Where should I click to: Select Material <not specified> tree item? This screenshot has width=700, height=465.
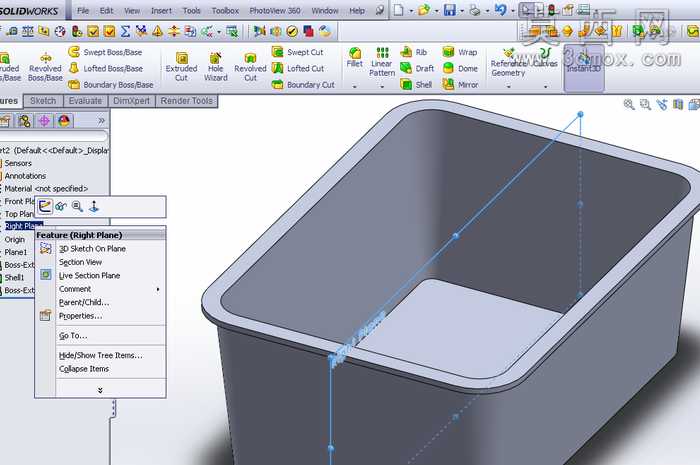(46, 188)
